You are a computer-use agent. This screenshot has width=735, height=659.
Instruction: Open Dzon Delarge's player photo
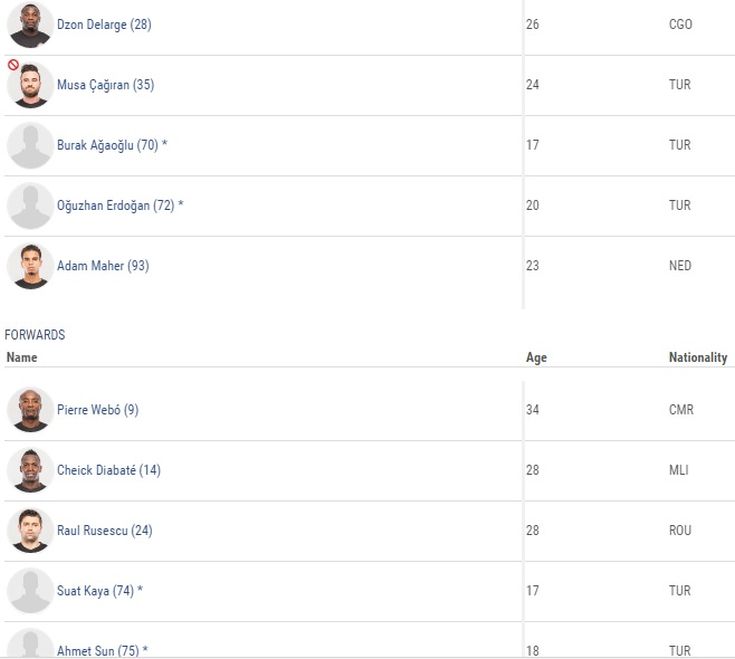point(30,25)
